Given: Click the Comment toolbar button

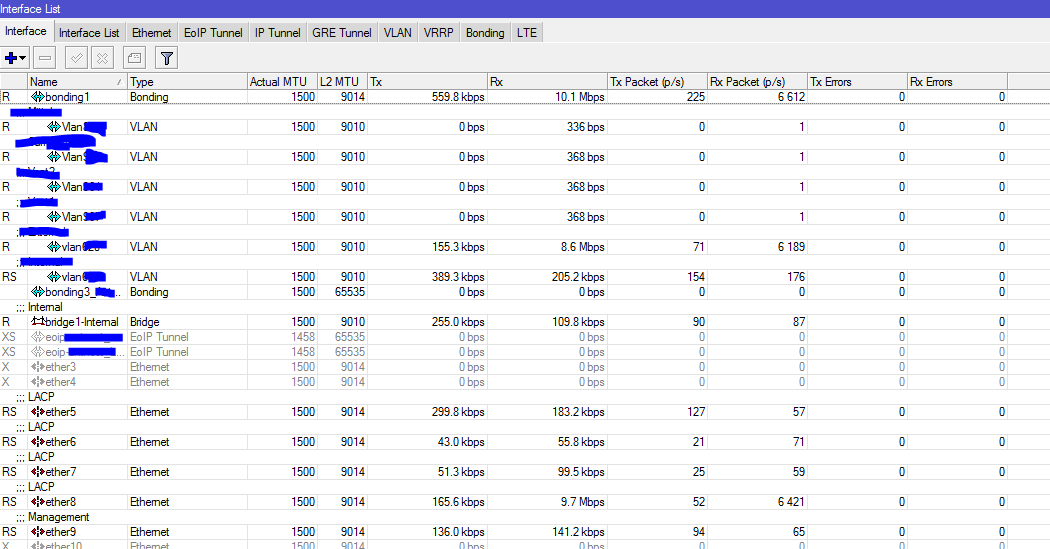Looking at the screenshot, I should 135,58.
